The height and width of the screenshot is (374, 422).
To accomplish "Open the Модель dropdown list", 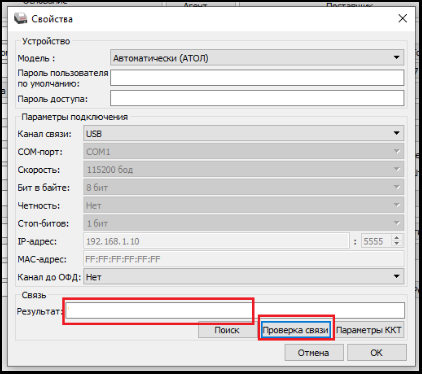I will click(257, 58).
